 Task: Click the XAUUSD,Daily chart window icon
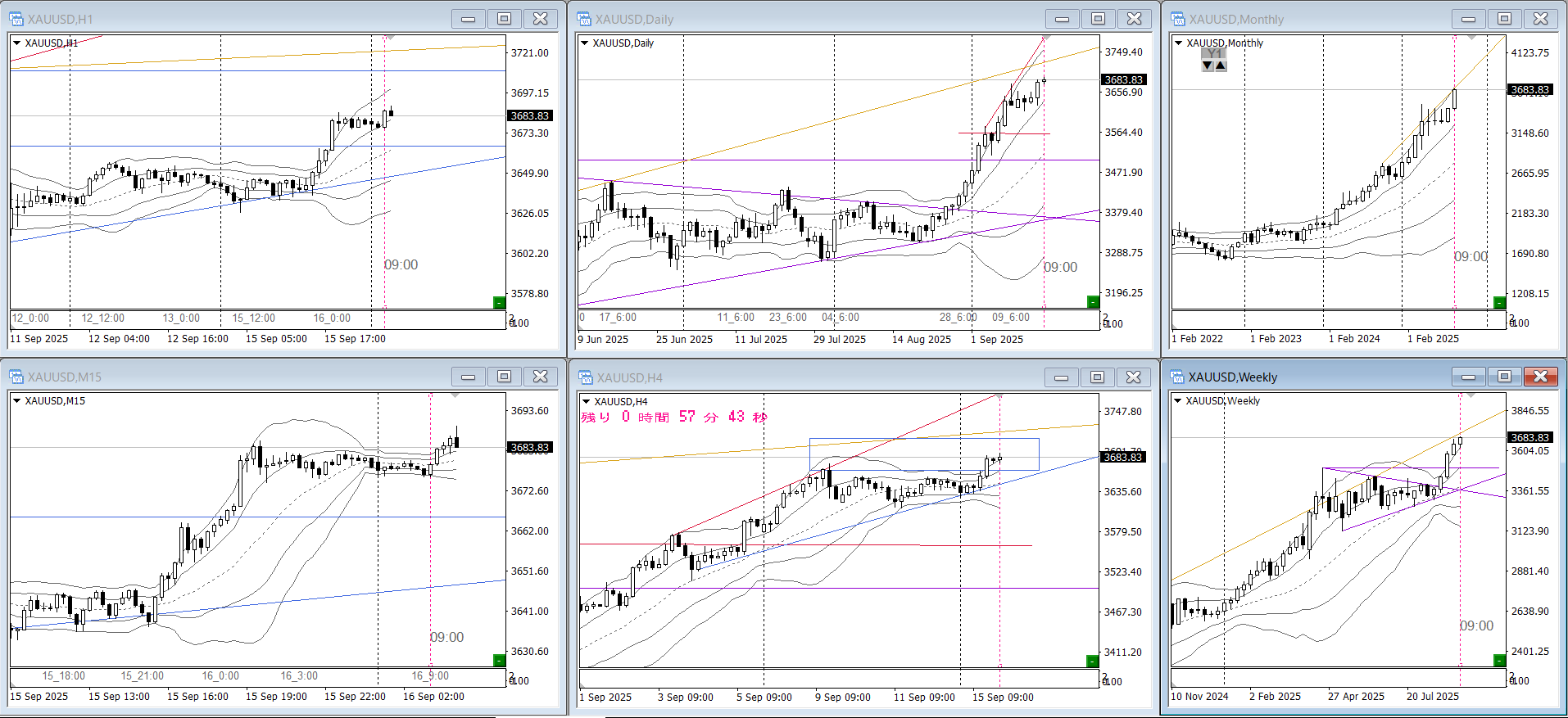coord(584,19)
